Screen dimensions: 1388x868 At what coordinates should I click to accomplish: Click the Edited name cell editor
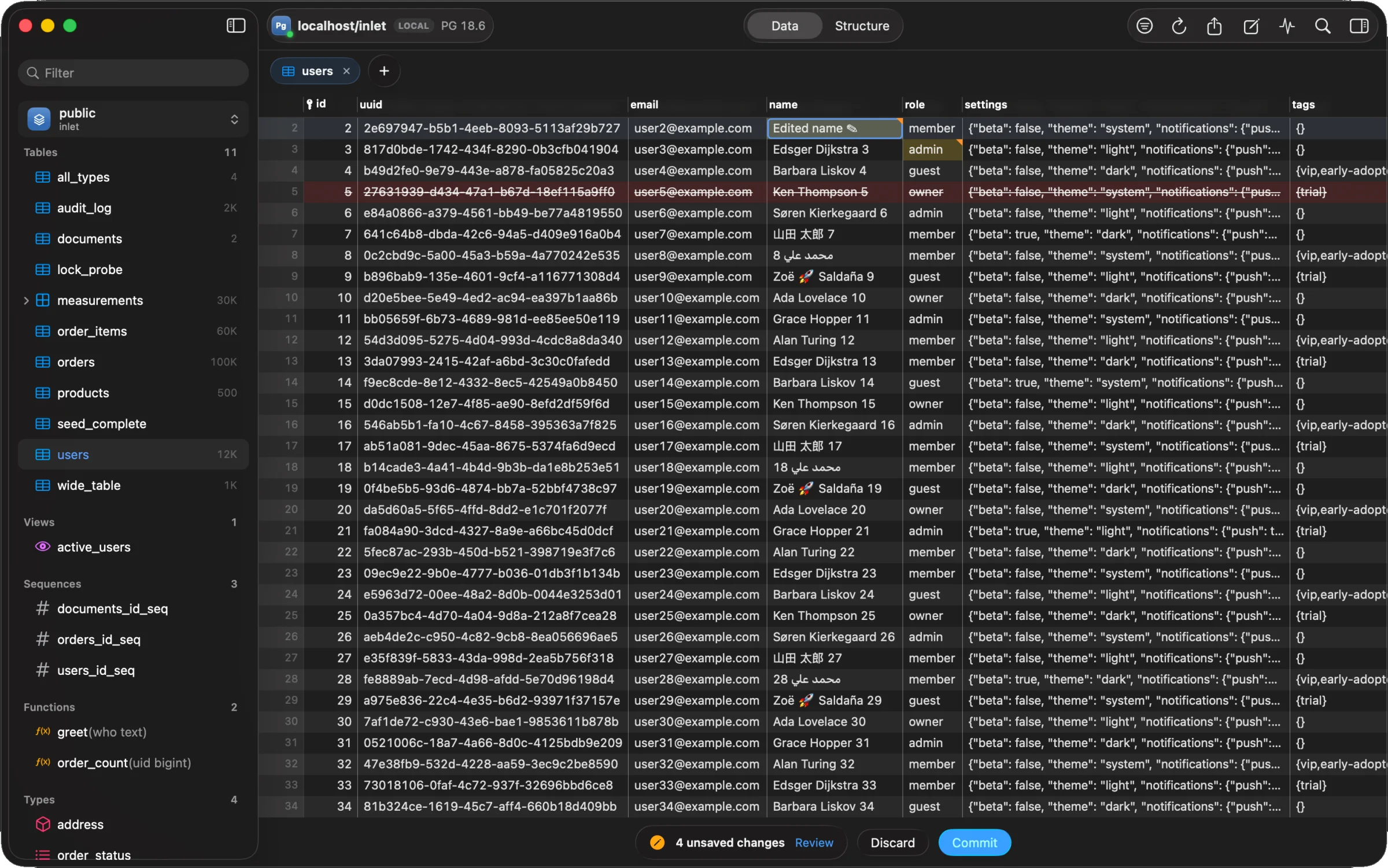pos(835,128)
